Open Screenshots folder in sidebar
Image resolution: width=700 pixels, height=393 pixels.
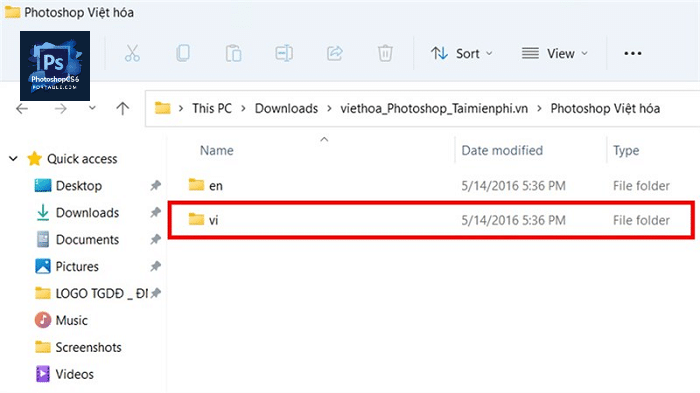pyautogui.click(x=88, y=347)
